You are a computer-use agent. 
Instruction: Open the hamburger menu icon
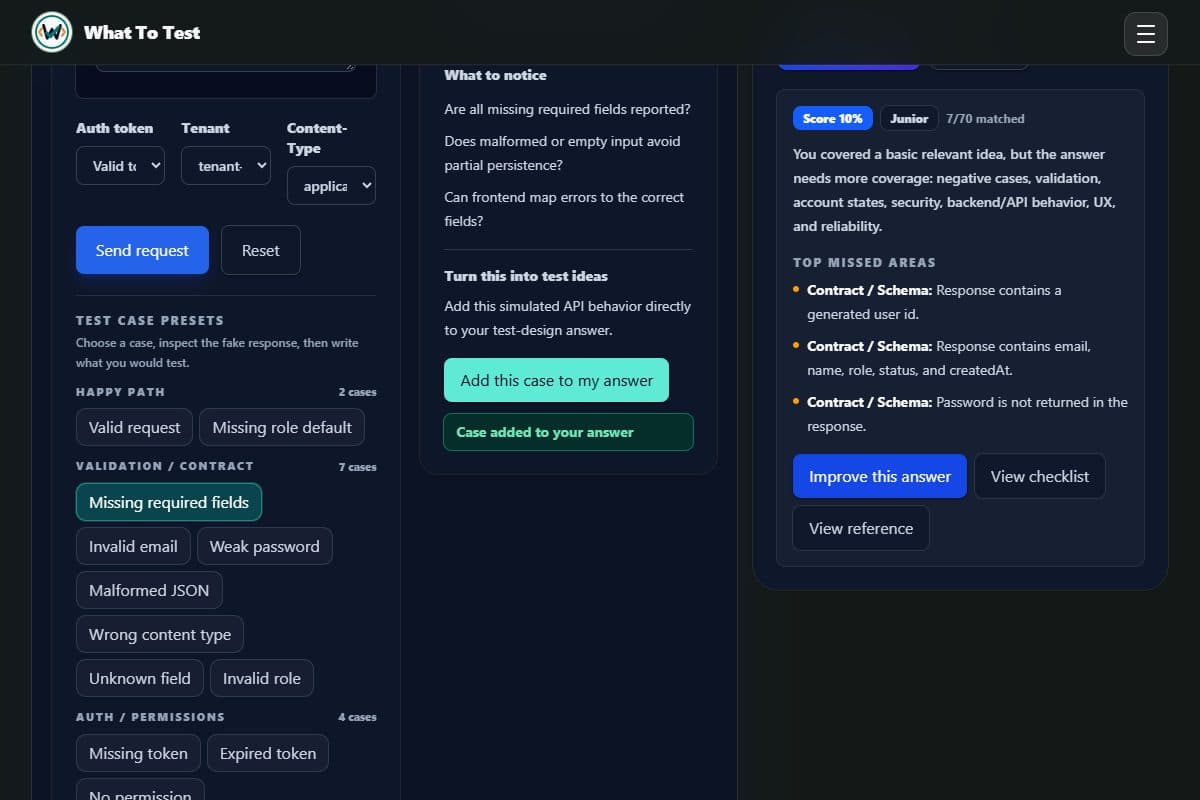click(x=1146, y=34)
